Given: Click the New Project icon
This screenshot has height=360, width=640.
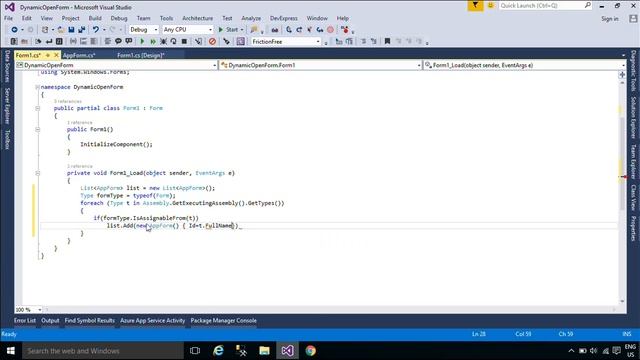Looking at the screenshot, I should [x=45, y=30].
